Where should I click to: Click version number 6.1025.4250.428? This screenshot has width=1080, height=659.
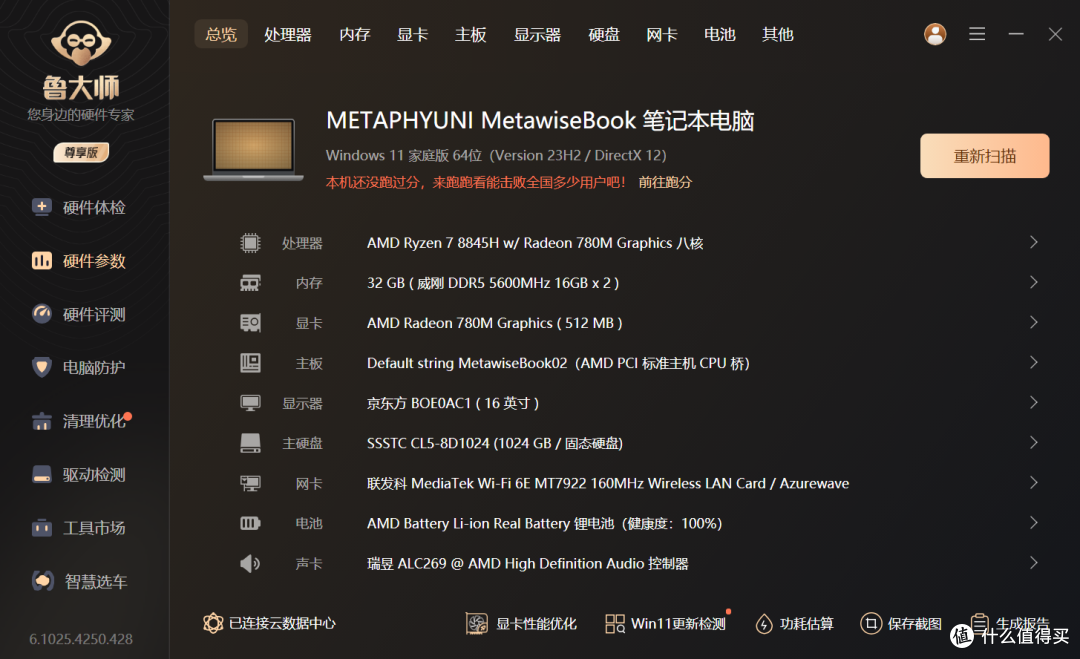(x=81, y=639)
